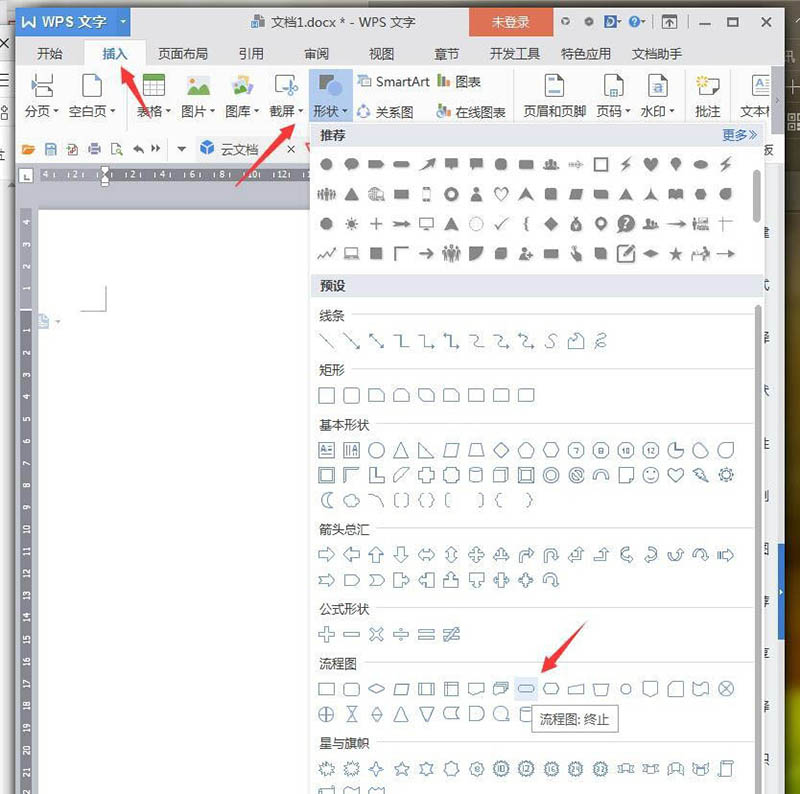800x794 pixels.
Task: Open the 引用 tab
Action: tap(251, 54)
